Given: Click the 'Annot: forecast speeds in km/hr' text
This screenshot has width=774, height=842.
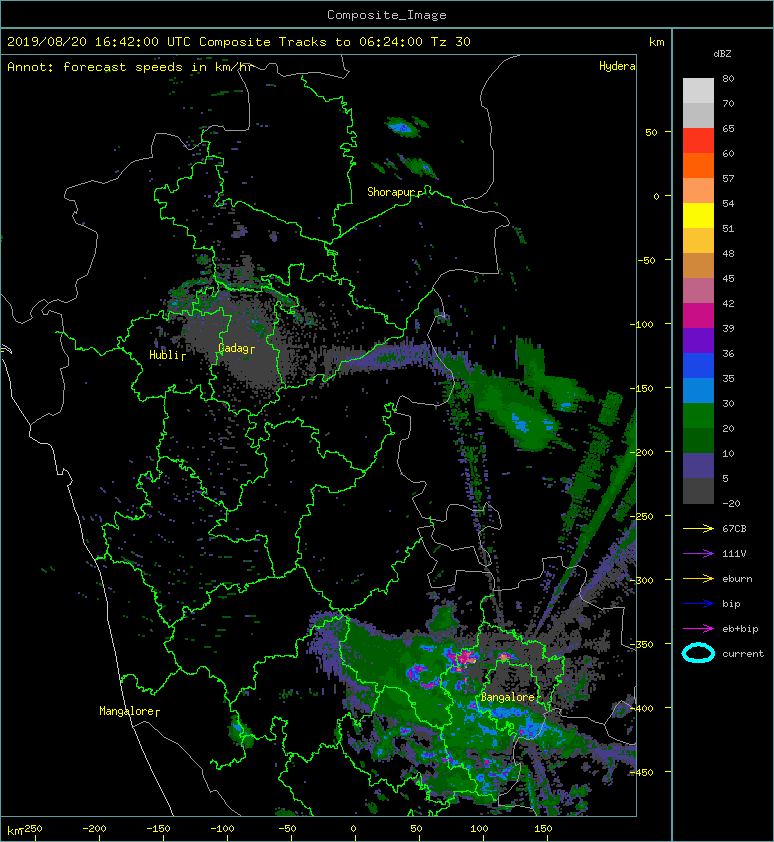Looking at the screenshot, I should point(131,67).
